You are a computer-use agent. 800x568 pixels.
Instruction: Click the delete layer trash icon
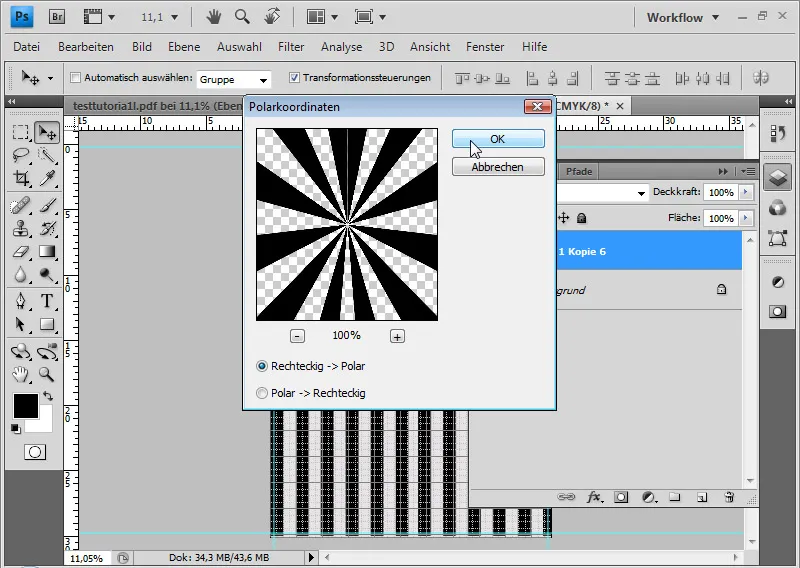[729, 497]
